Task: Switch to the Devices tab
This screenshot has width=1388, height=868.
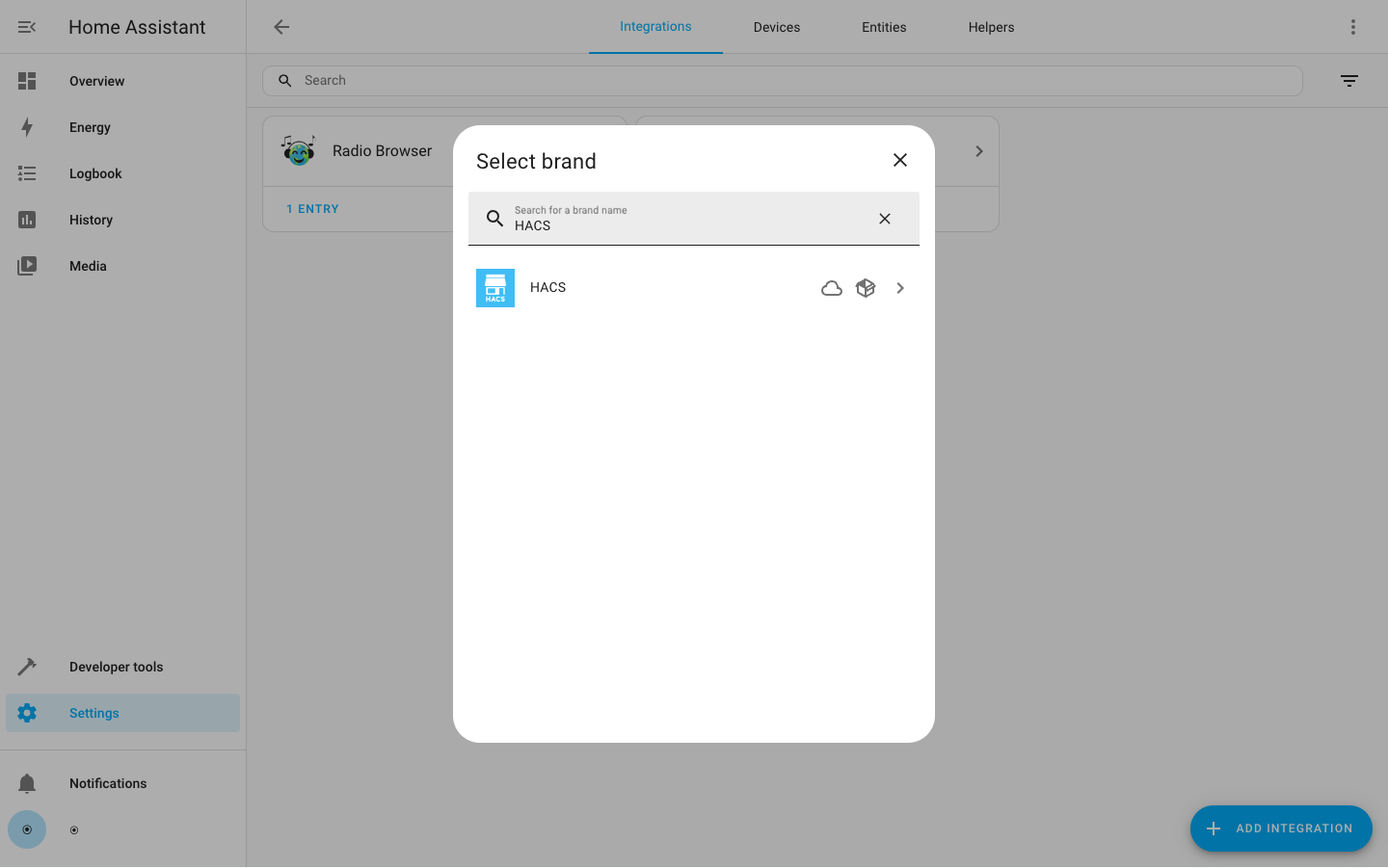Action: 776,27
